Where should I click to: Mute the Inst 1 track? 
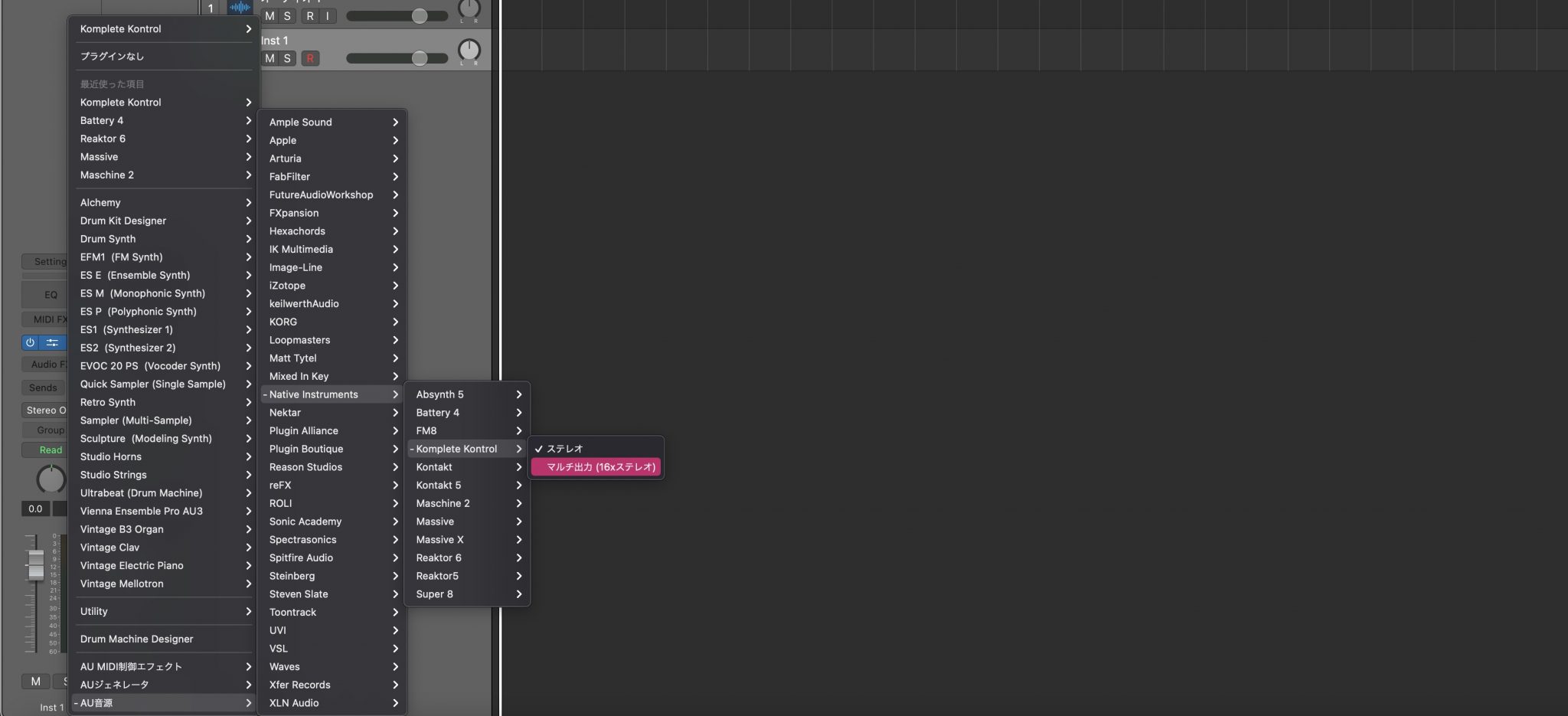coord(269,58)
